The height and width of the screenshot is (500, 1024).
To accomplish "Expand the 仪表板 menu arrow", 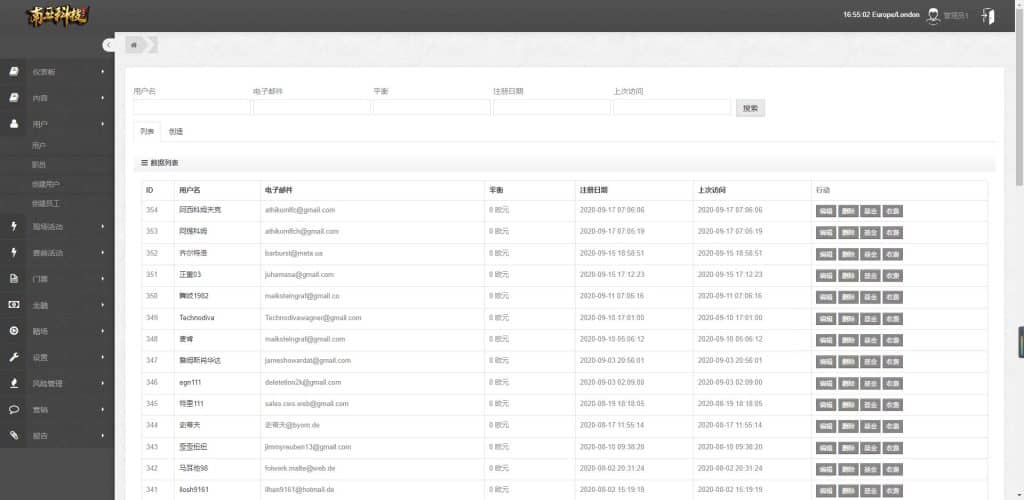I will click(103, 71).
